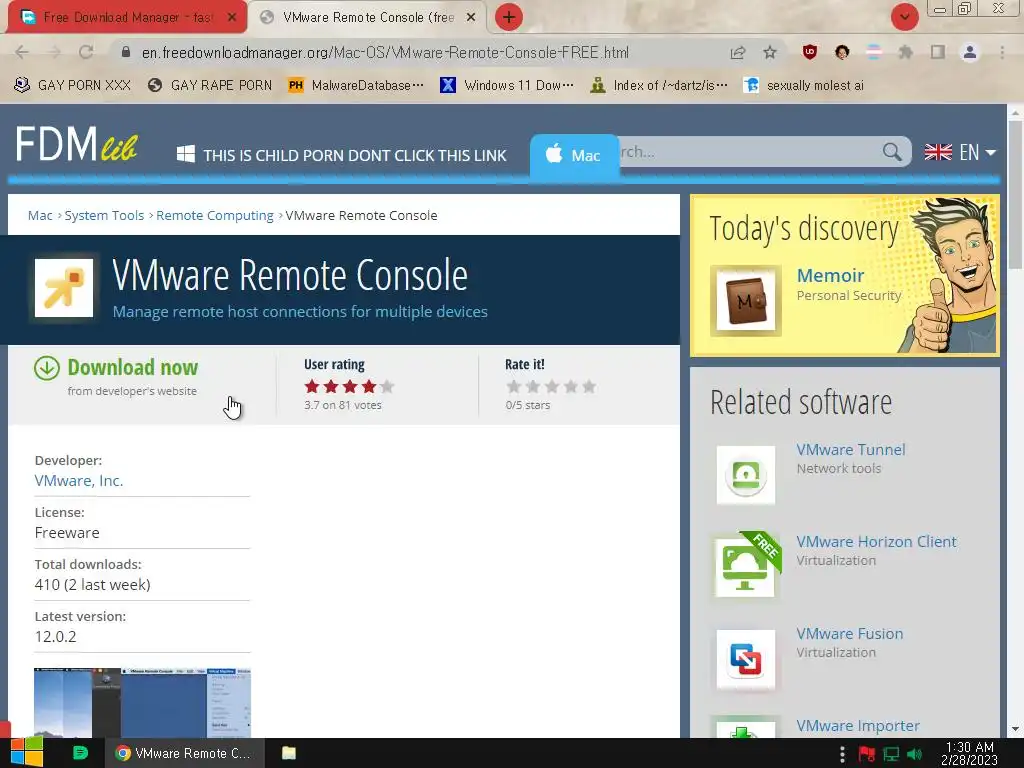Click the System Tools breadcrumb link

[x=104, y=216]
